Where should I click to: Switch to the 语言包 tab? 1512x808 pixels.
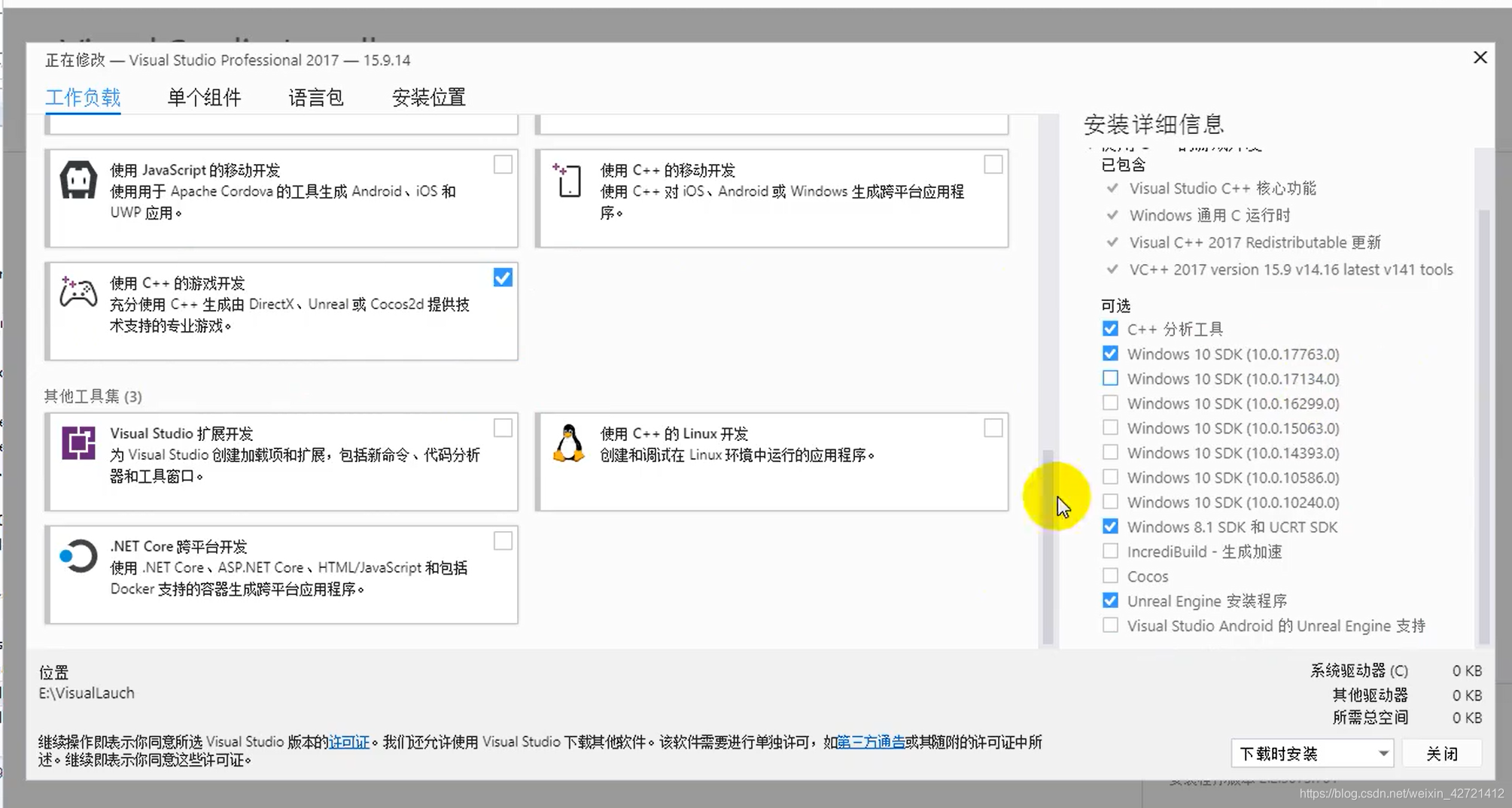316,97
